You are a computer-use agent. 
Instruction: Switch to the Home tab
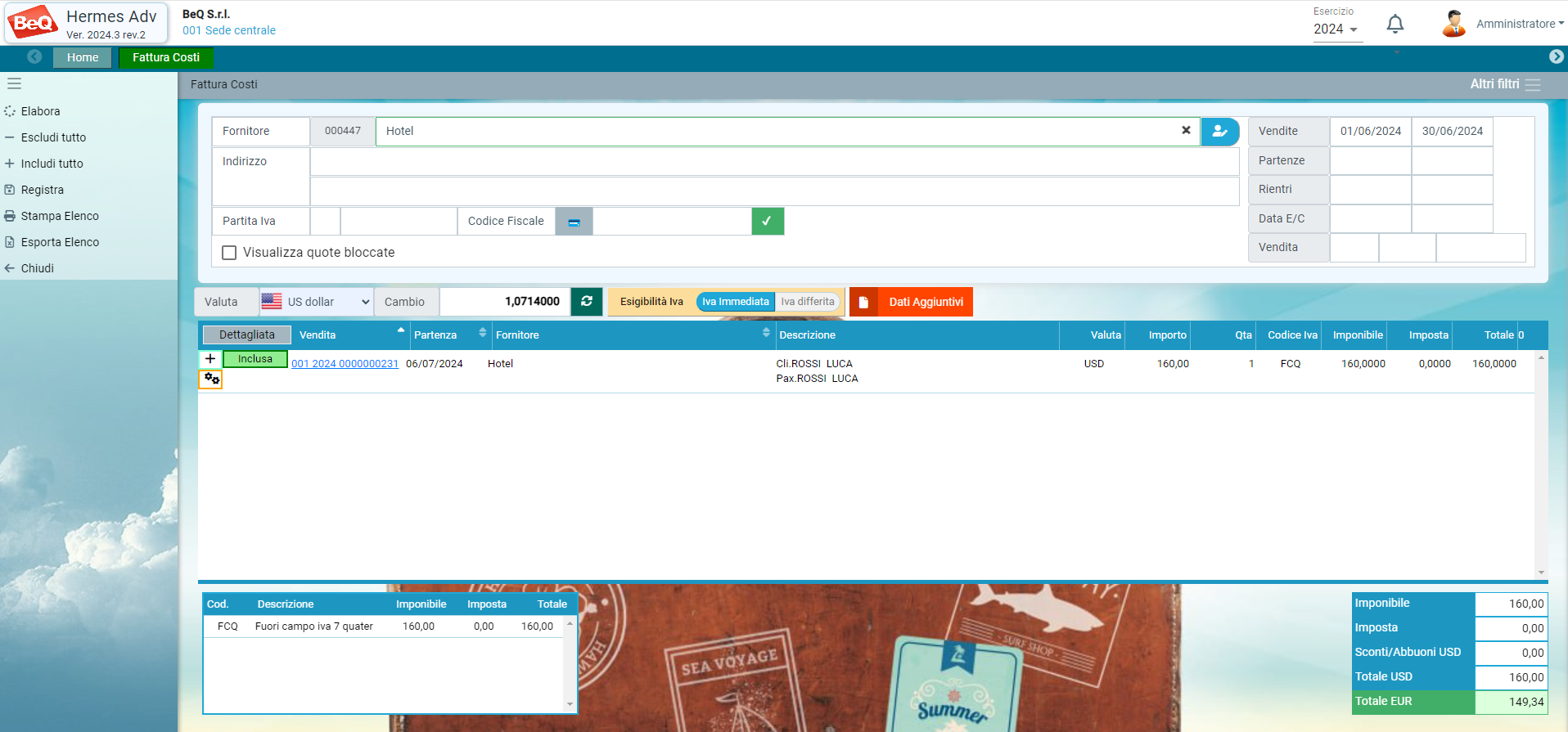(x=83, y=57)
